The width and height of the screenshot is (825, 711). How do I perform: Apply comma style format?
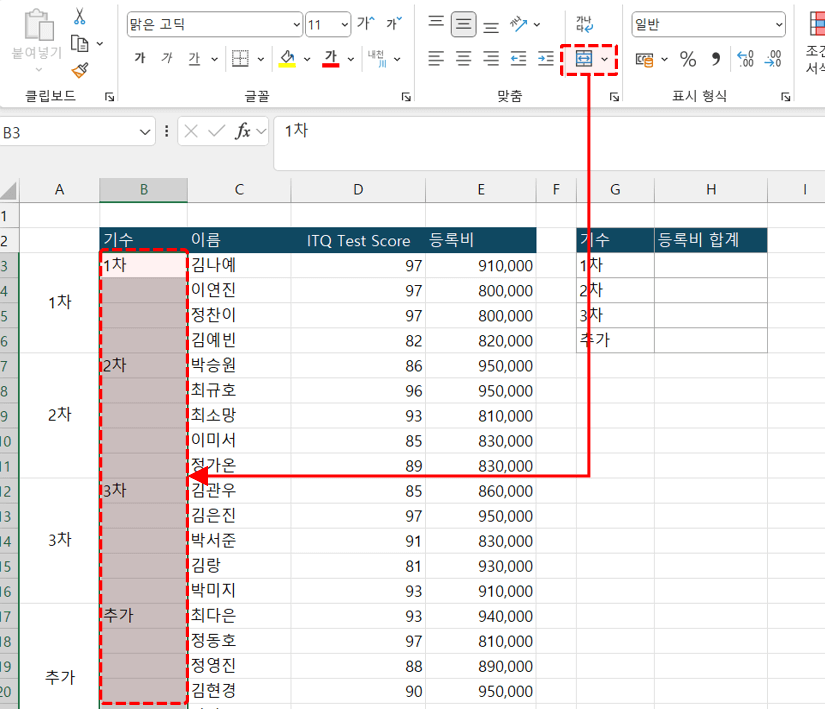click(716, 59)
